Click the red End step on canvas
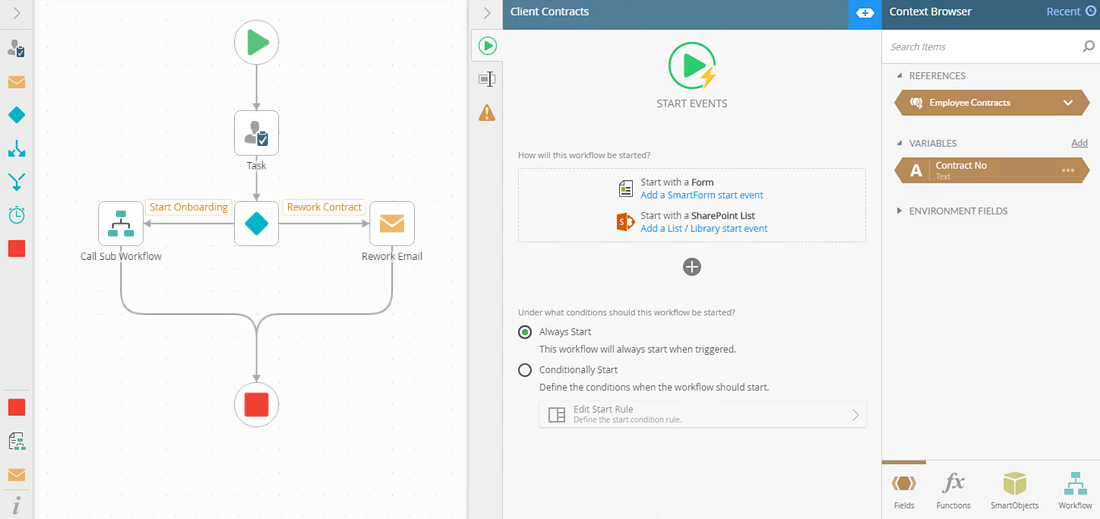Viewport: 1100px width, 519px height. point(256,404)
